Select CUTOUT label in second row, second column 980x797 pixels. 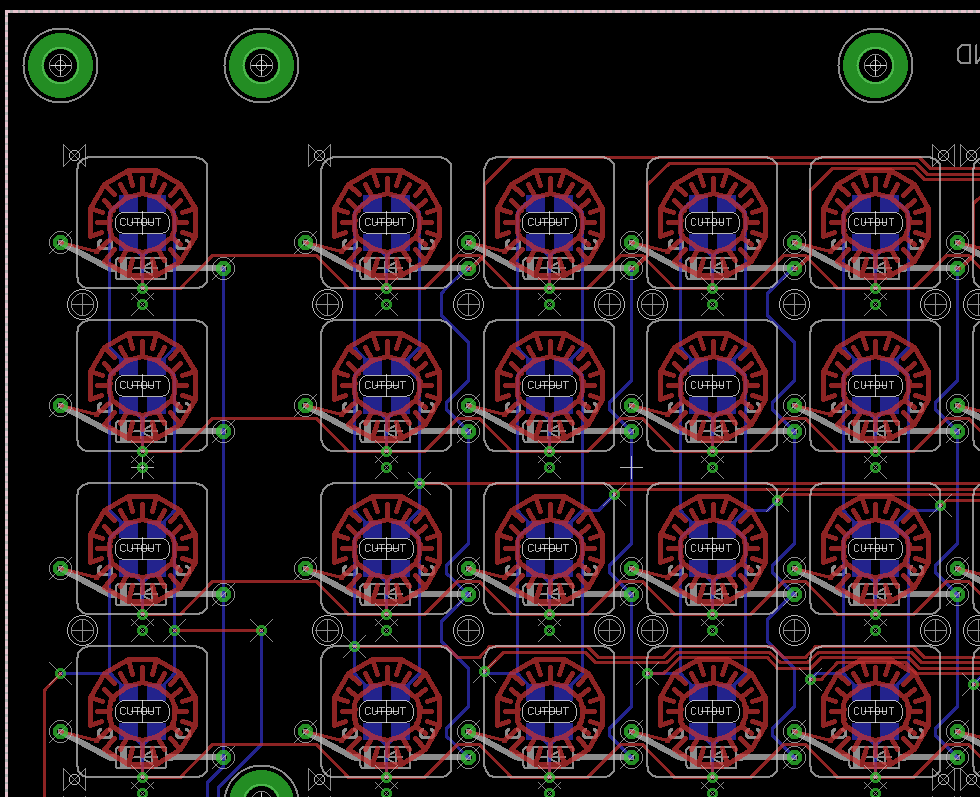385,385
